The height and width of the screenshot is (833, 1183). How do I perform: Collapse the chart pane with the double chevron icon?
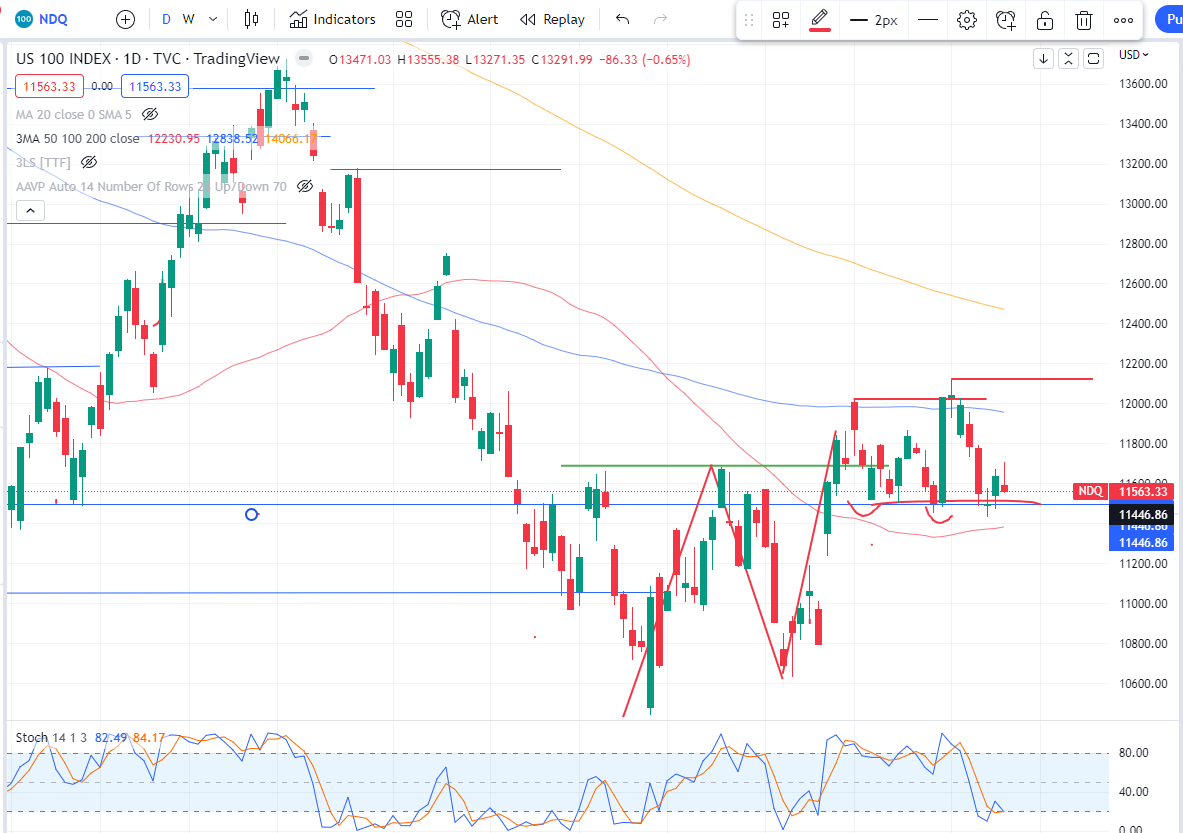1068,58
